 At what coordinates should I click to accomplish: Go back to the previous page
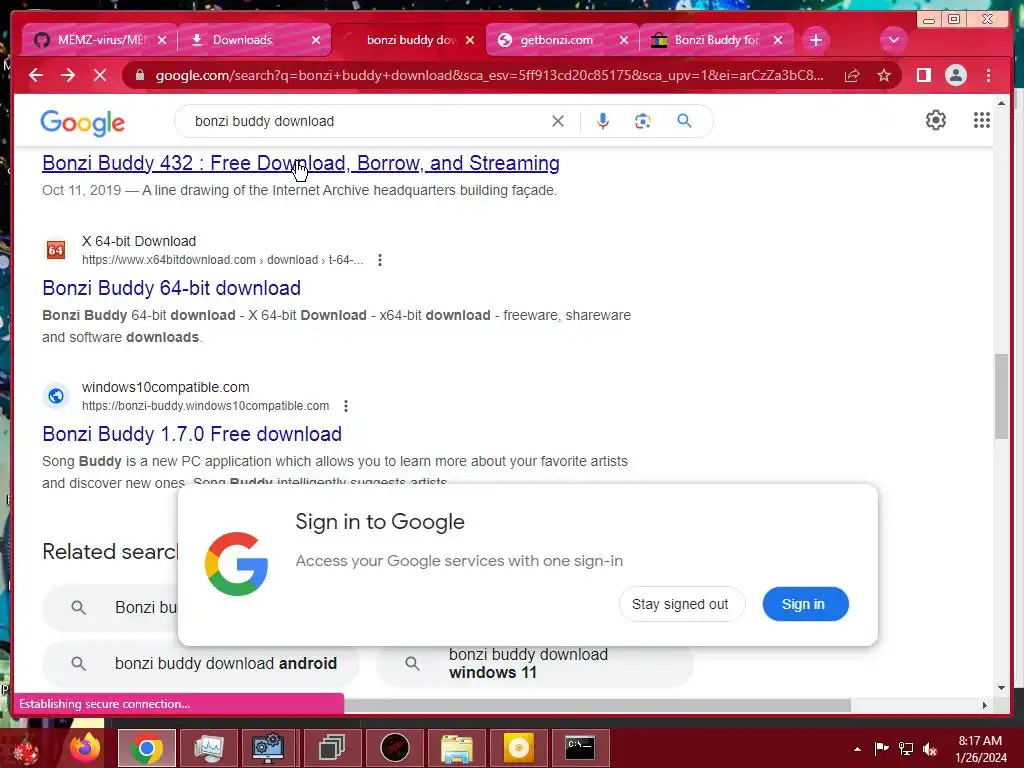(x=36, y=75)
